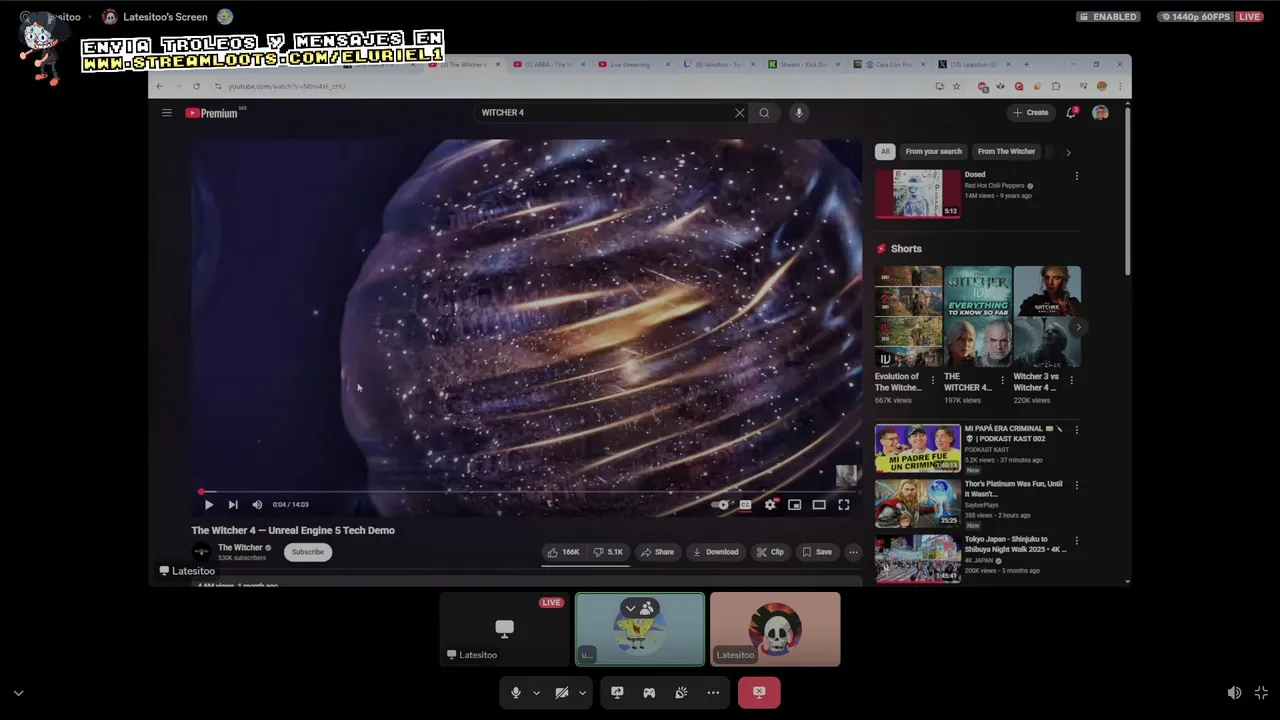1280x720 pixels.
Task: Like the Witcher 4 video
Action: [x=563, y=552]
